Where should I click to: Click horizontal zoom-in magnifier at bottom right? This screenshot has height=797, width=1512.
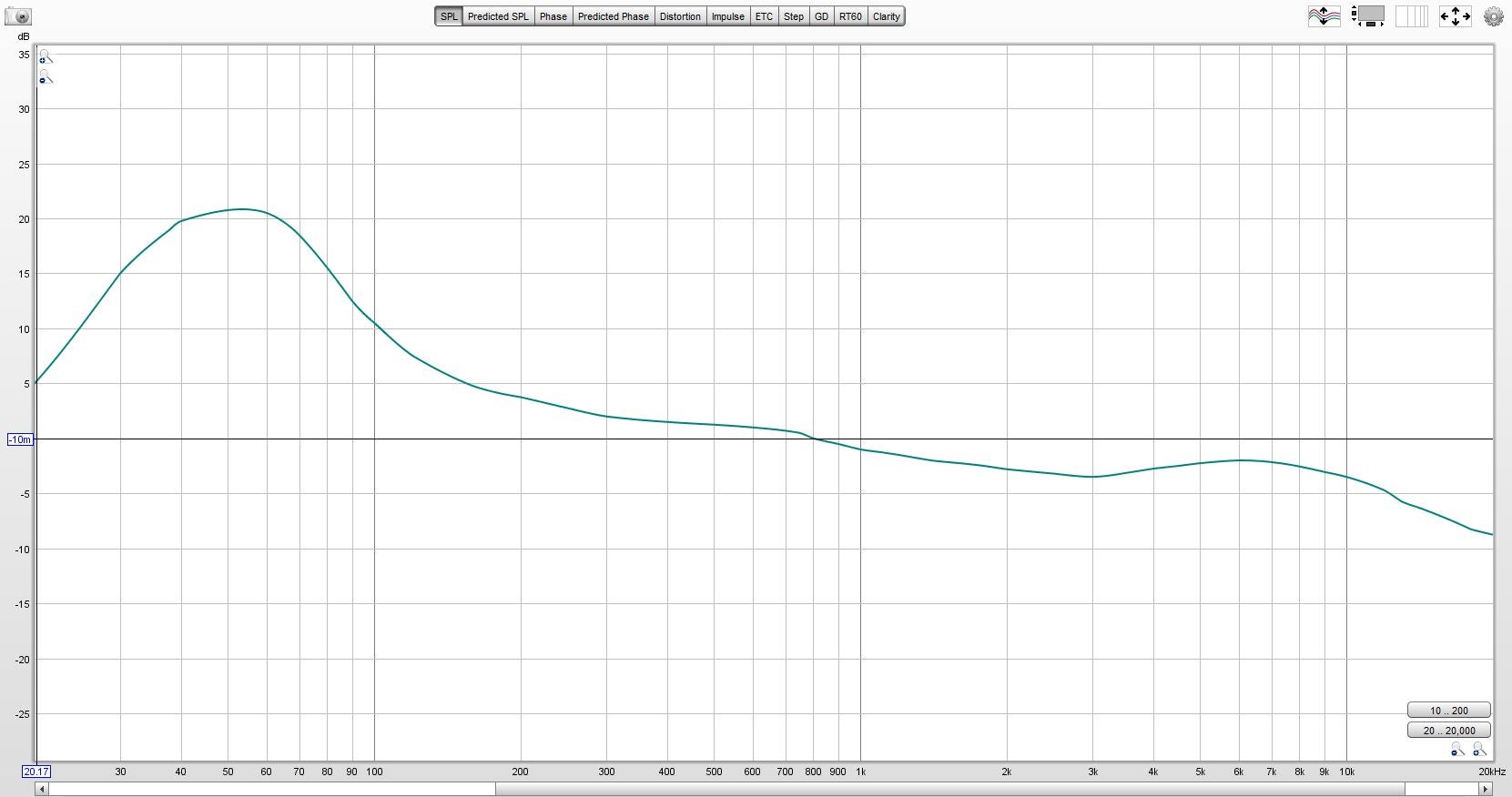click(1479, 750)
